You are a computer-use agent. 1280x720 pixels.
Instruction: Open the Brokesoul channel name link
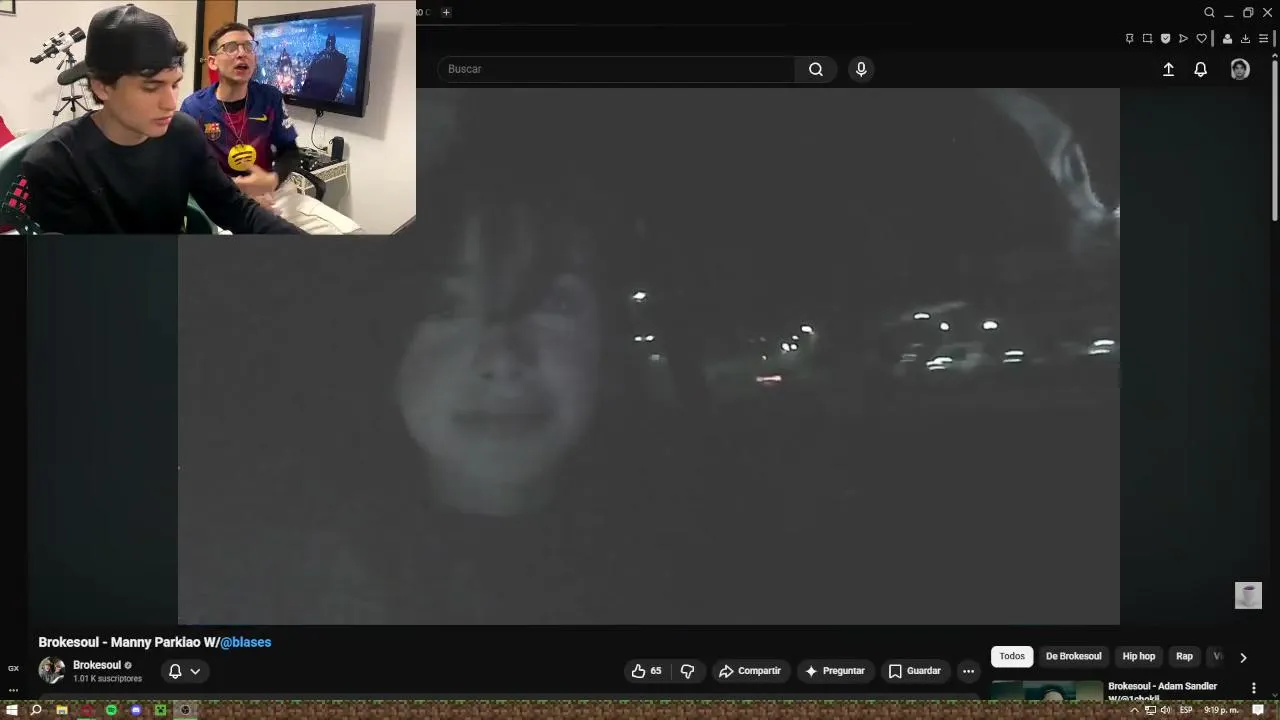[x=97, y=665]
